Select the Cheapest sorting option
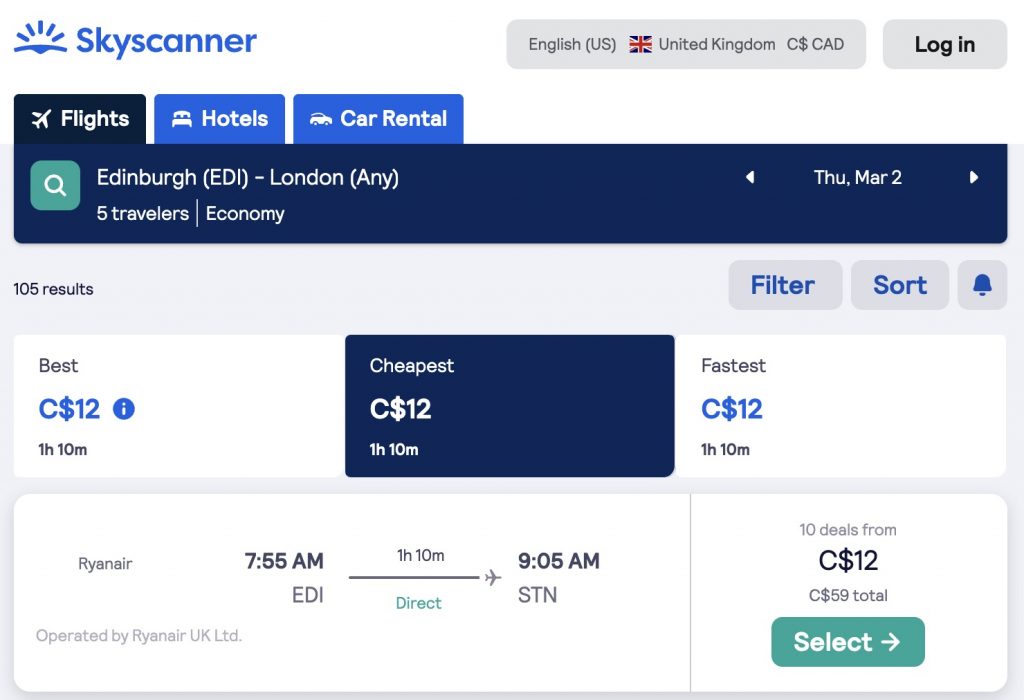 [x=509, y=406]
